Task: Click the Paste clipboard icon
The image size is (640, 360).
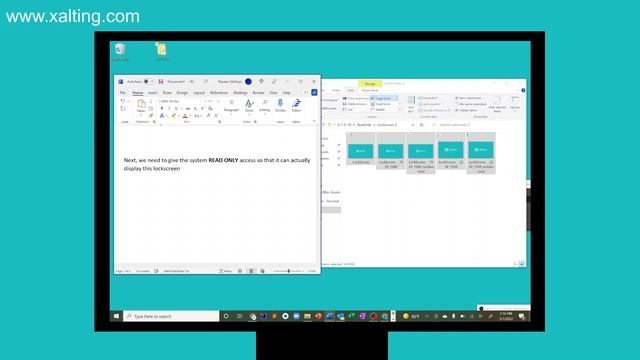Action: [x=141, y=104]
